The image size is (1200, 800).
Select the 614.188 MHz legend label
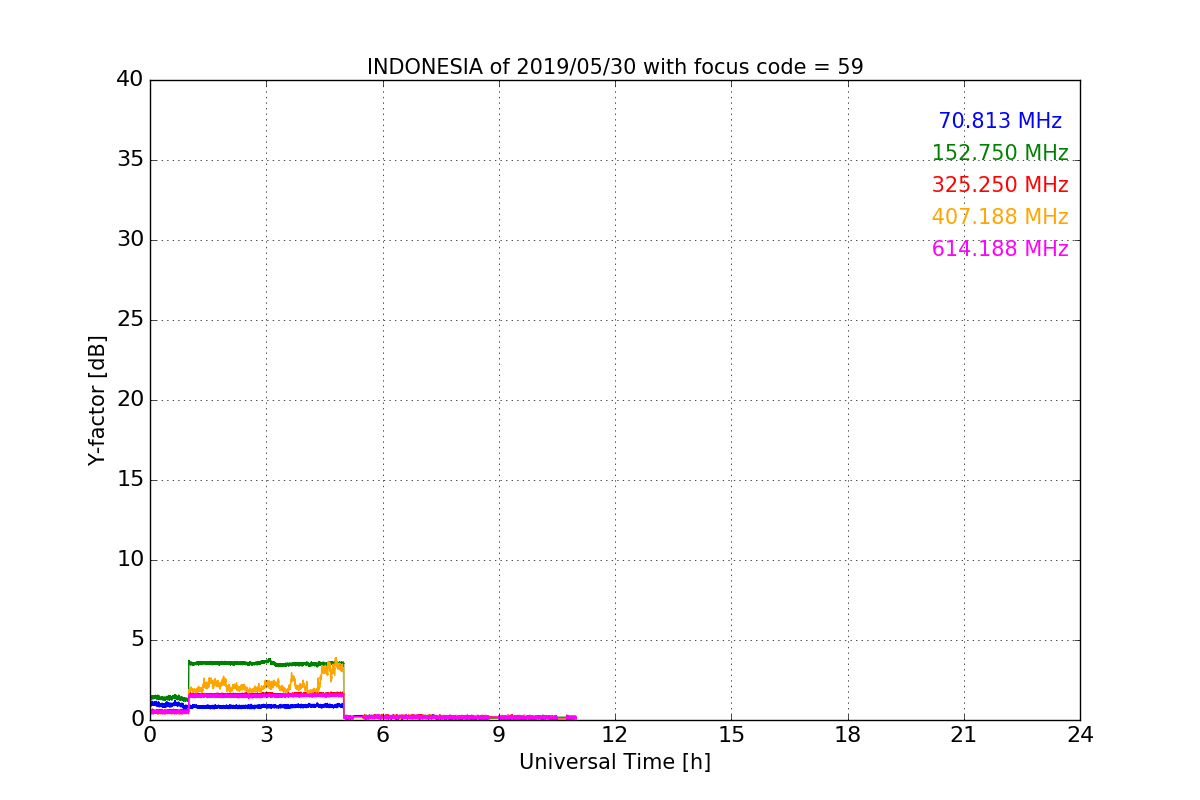1000,249
